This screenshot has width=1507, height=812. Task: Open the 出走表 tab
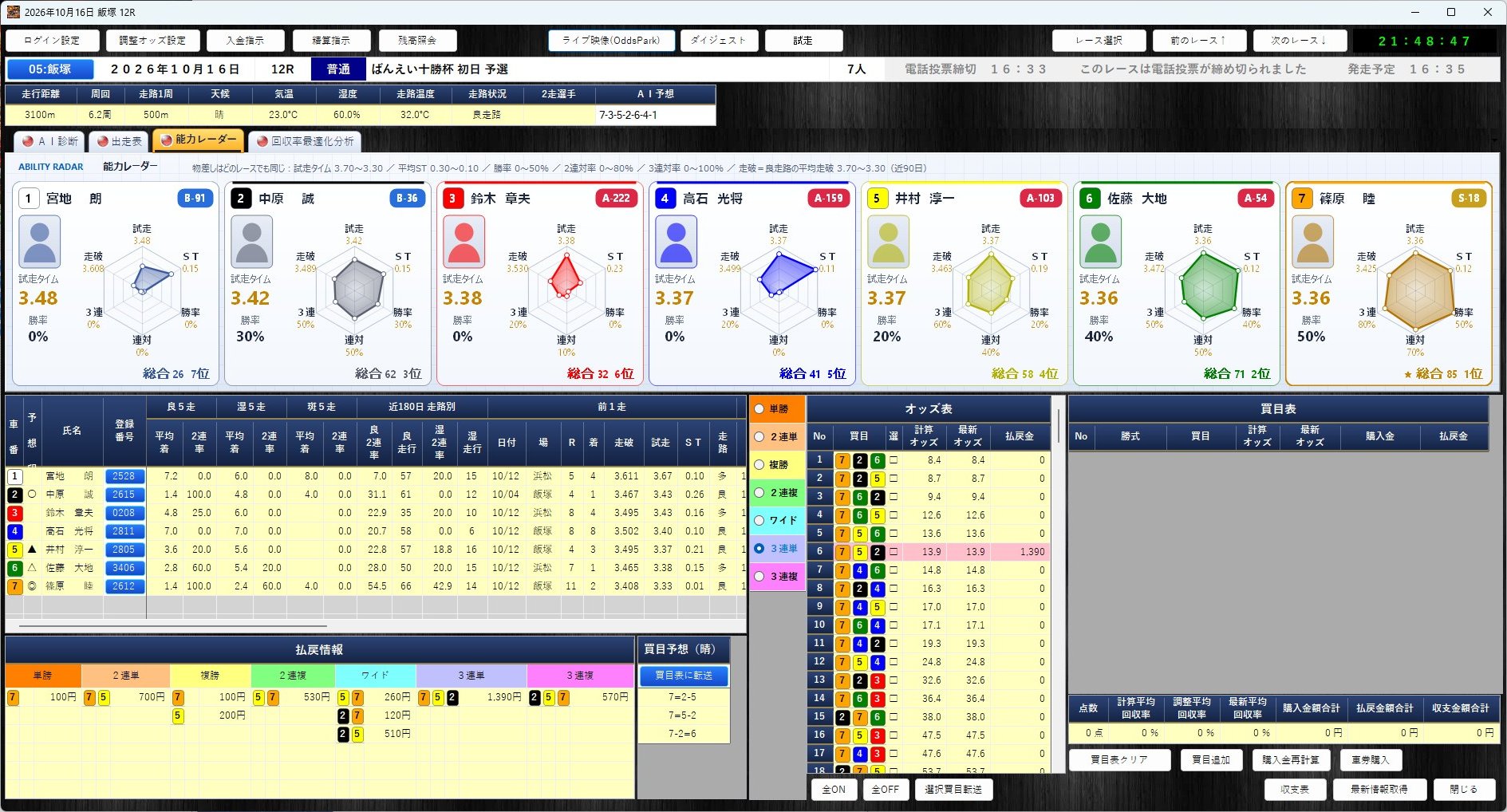[x=119, y=141]
